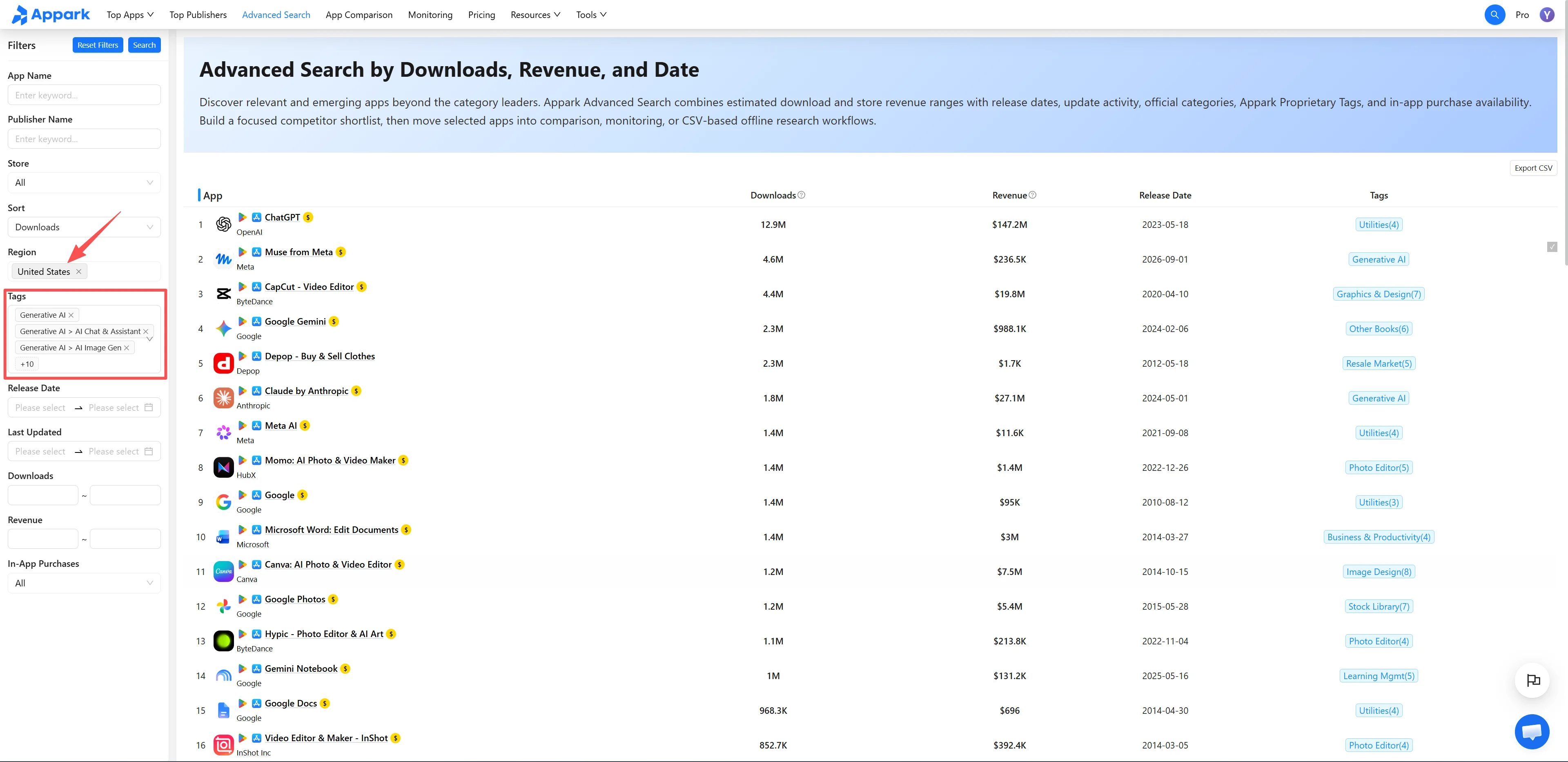Image resolution: width=1568 pixels, height=762 pixels.
Task: Click the Pro plan label
Action: click(1522, 15)
